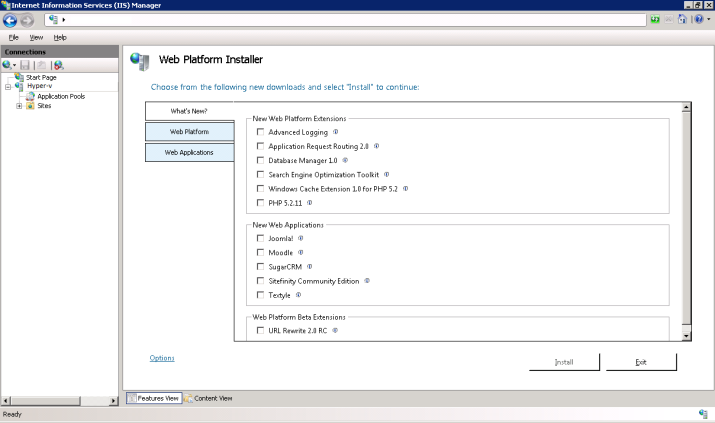Click the Exit button
This screenshot has height=423, width=715.
(x=641, y=361)
